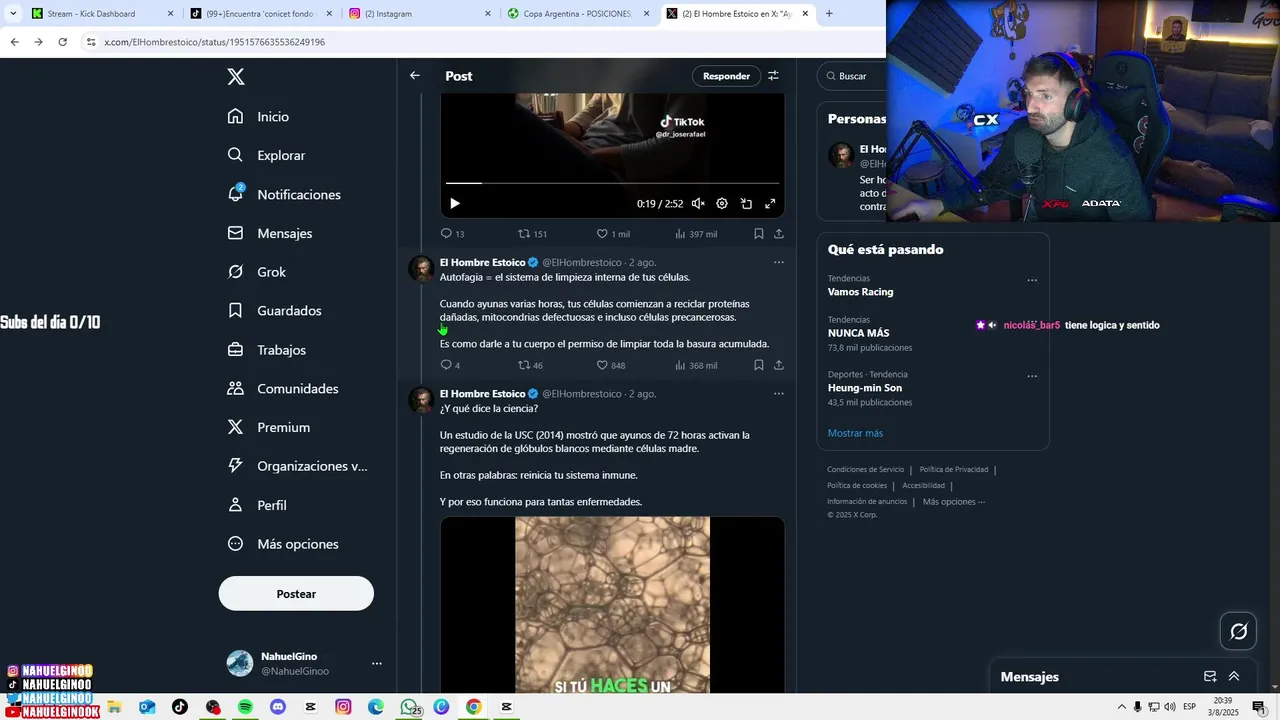Open the cell microscope video thumbnail
The image size is (1280, 720).
click(x=612, y=604)
